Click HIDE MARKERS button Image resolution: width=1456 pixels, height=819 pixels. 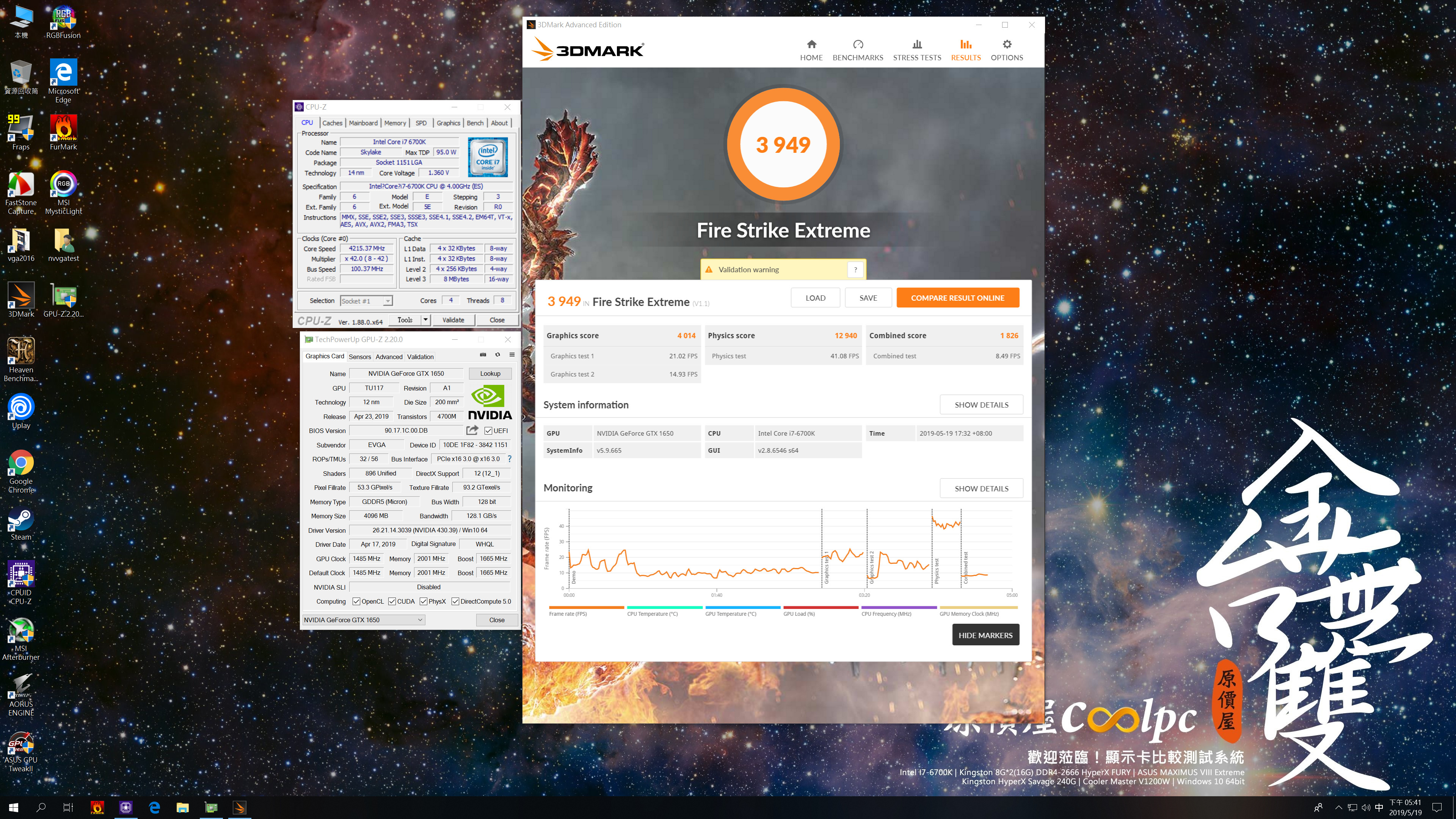985,635
